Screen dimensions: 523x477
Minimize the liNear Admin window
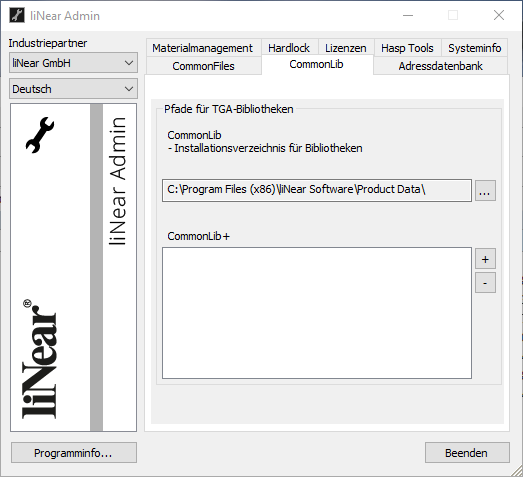click(x=408, y=15)
